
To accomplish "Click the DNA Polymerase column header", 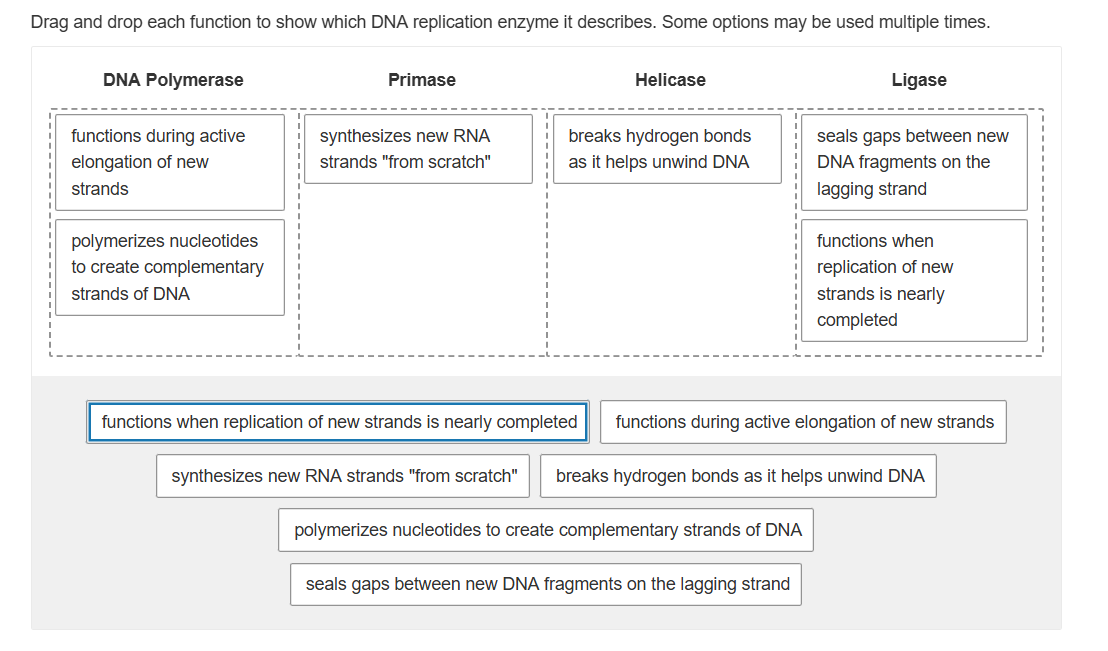I will (x=172, y=80).
